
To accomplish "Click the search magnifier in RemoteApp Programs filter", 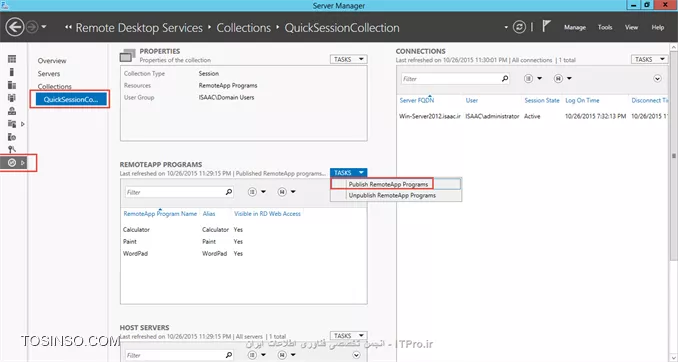I will pos(229,192).
